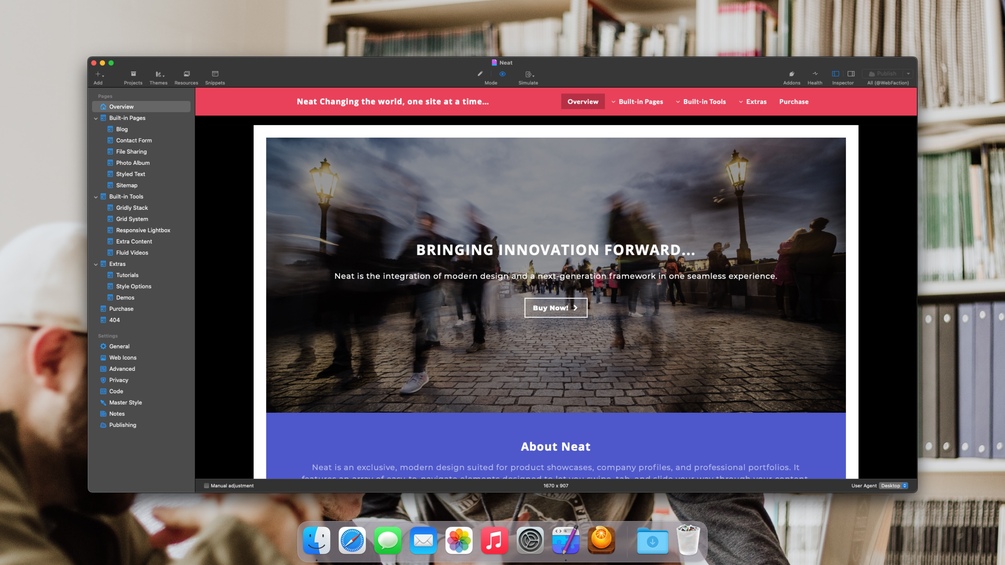Select the Extra Content page
The width and height of the screenshot is (1005, 565).
click(x=133, y=242)
